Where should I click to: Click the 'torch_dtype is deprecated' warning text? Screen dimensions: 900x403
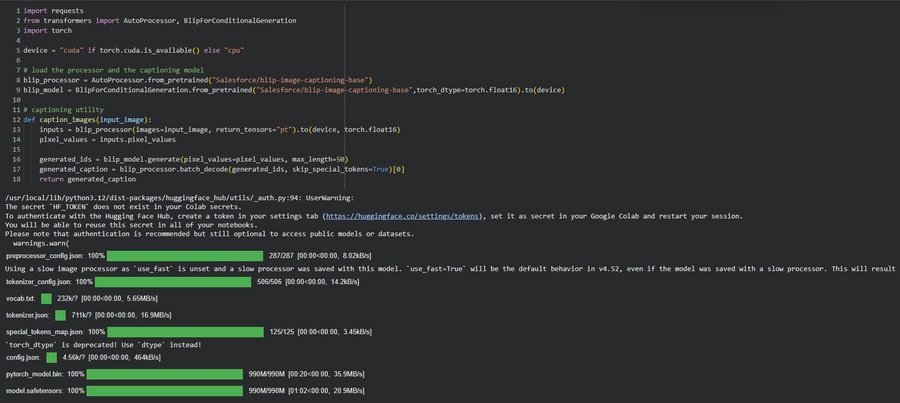[x=103, y=345]
